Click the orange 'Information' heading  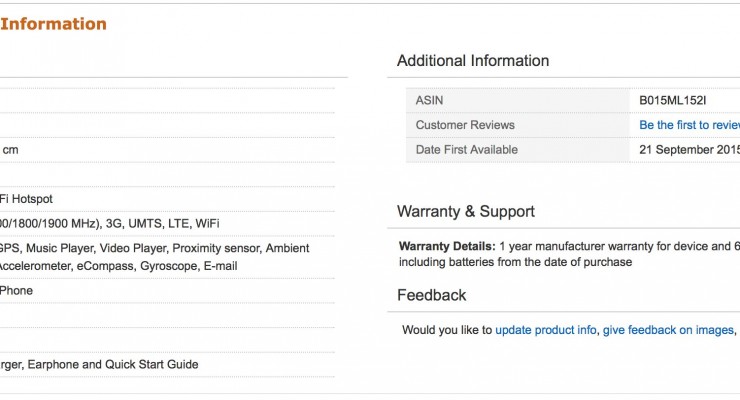[x=53, y=23]
